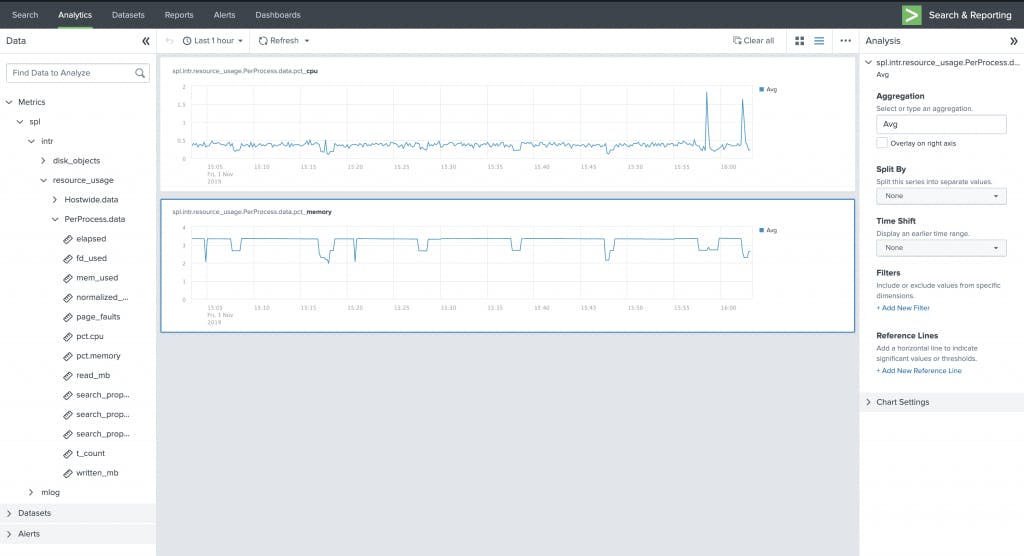Enable Overlay on right axis checkbox

coord(882,143)
